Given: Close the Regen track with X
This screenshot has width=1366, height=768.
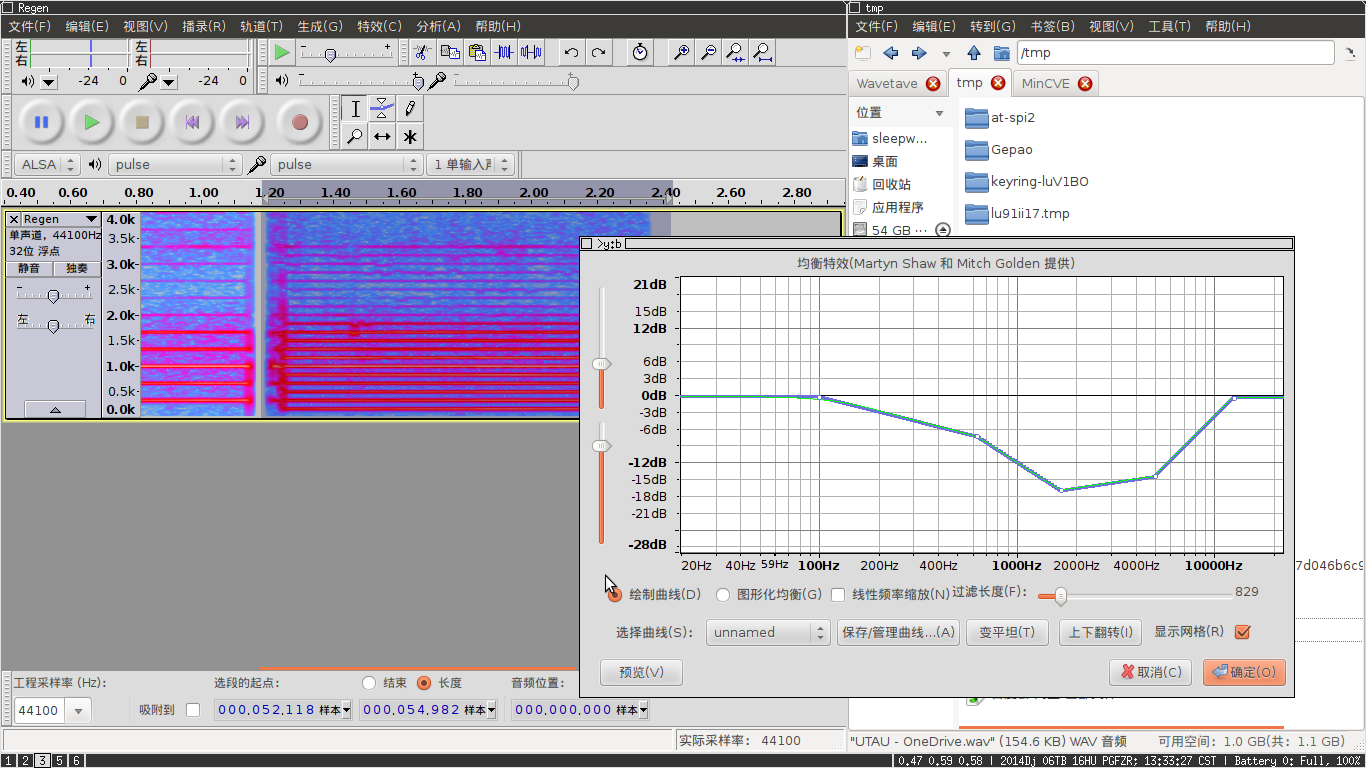Looking at the screenshot, I should 14,219.
